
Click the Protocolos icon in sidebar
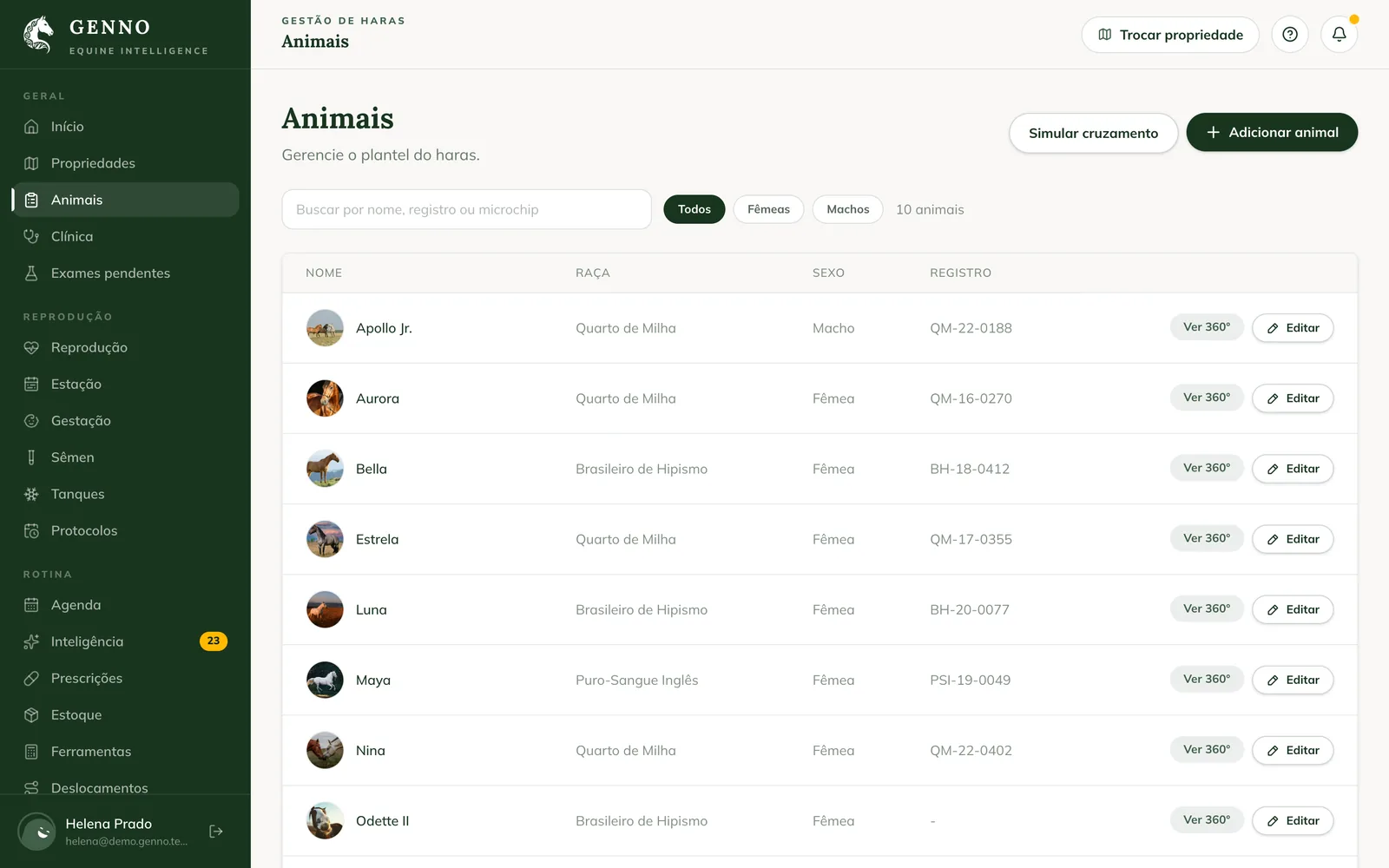point(31,531)
